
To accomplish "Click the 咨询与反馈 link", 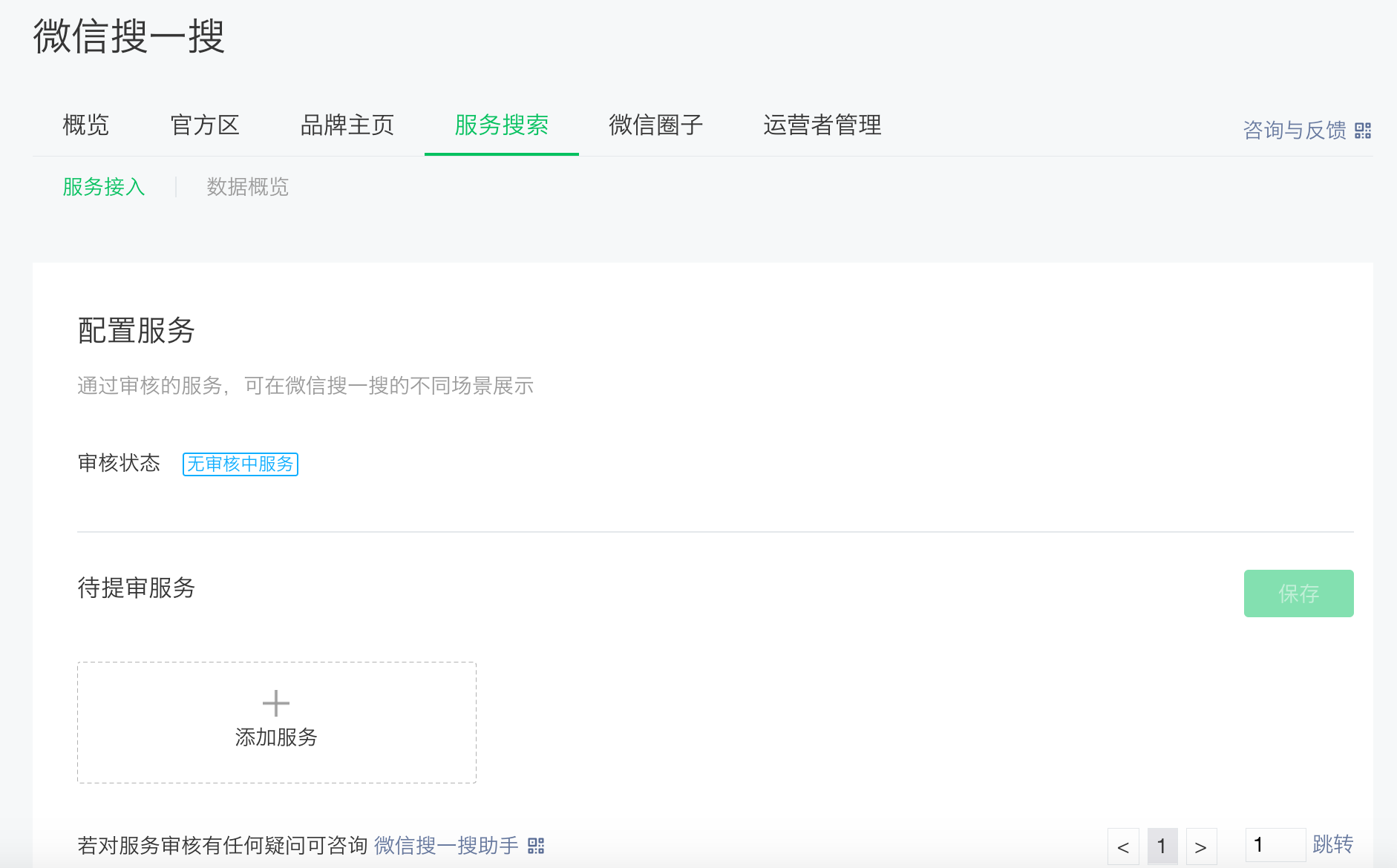I will 1295,131.
